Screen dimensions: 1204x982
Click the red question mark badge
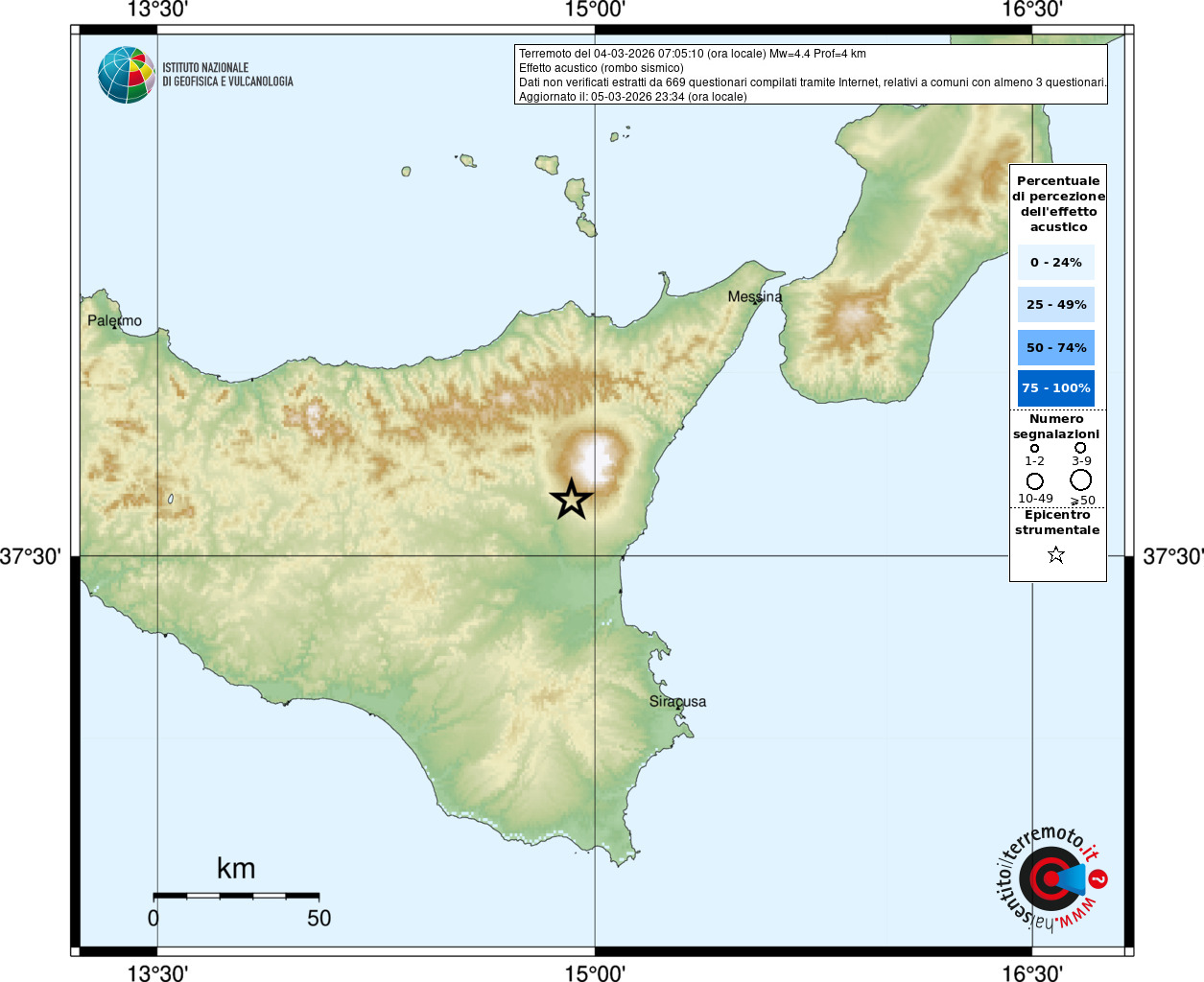pos(1098,878)
